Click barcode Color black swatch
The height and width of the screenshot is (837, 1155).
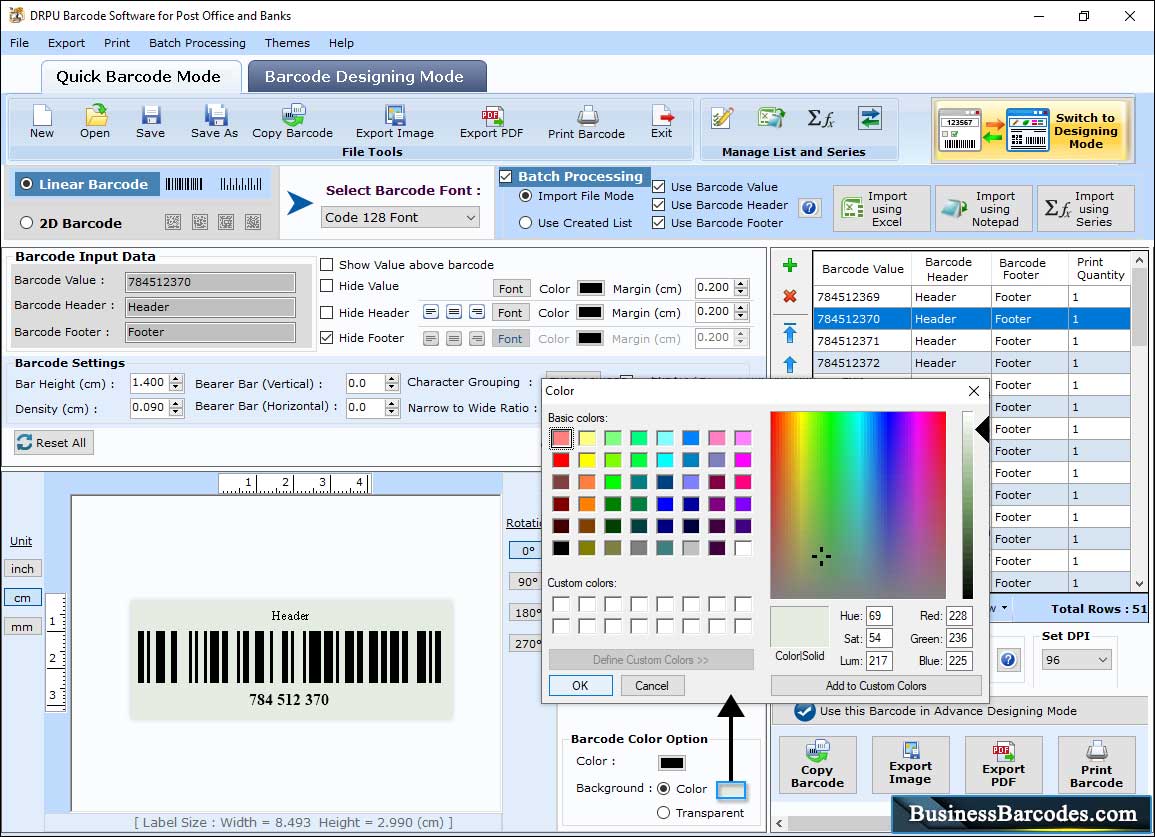point(672,763)
